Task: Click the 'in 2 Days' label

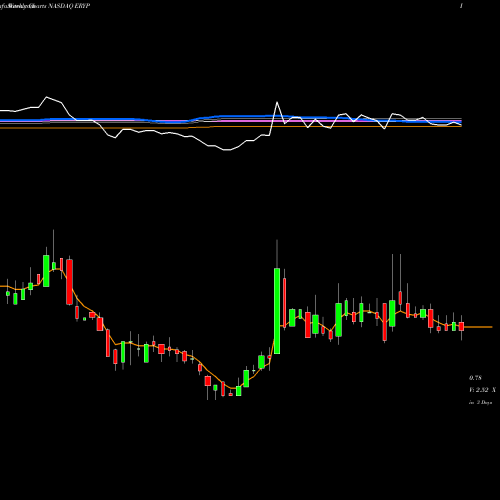Action: pyautogui.click(x=480, y=402)
